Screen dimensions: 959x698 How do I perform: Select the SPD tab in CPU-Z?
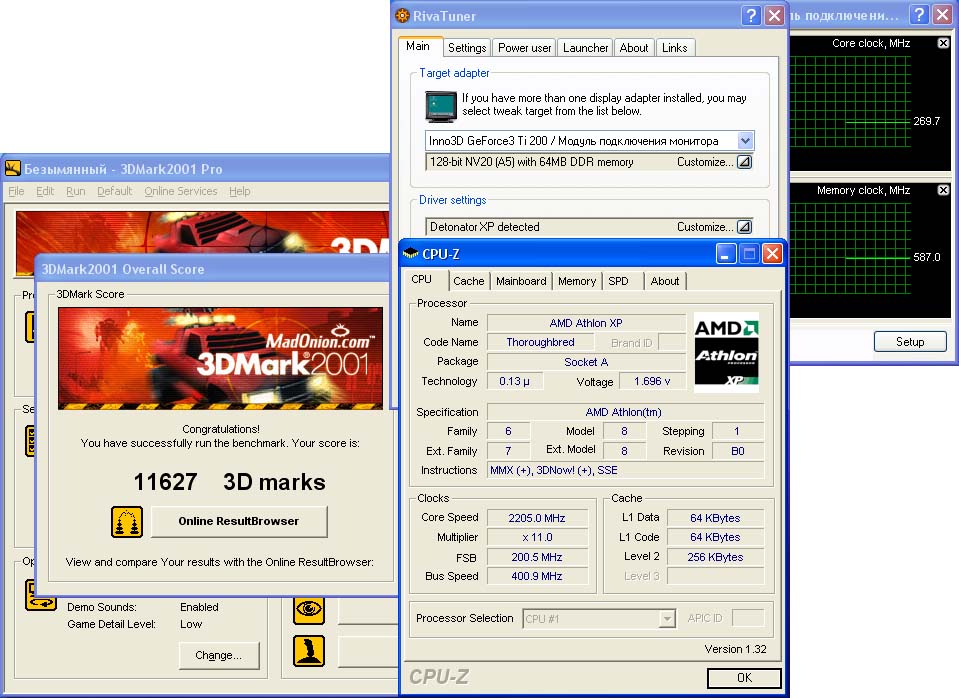(618, 281)
